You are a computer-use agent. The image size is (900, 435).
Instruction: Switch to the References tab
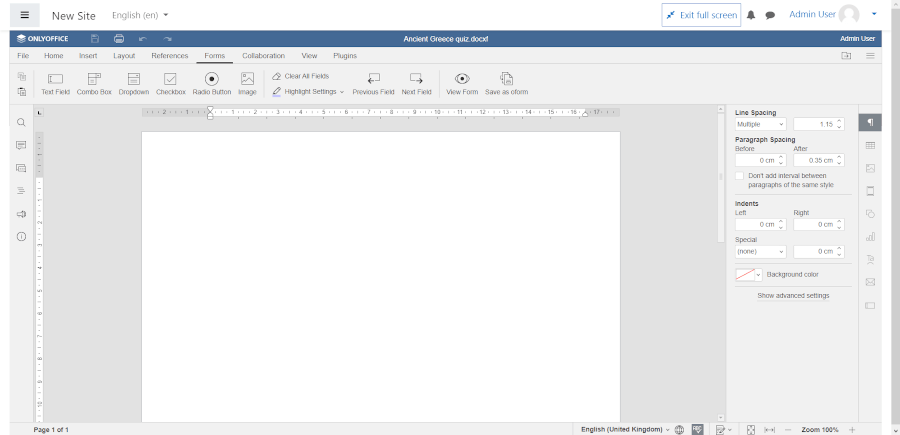pyautogui.click(x=169, y=56)
